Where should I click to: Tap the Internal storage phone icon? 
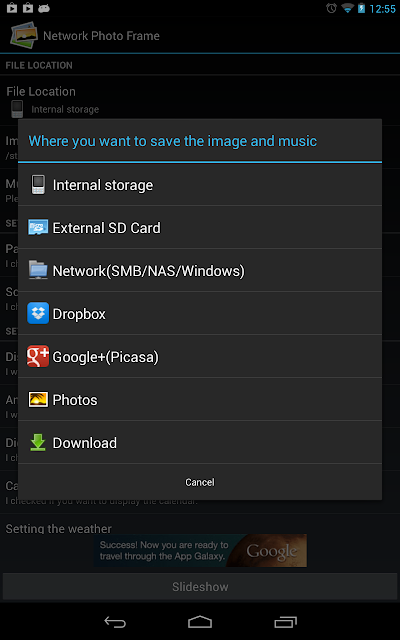point(38,185)
